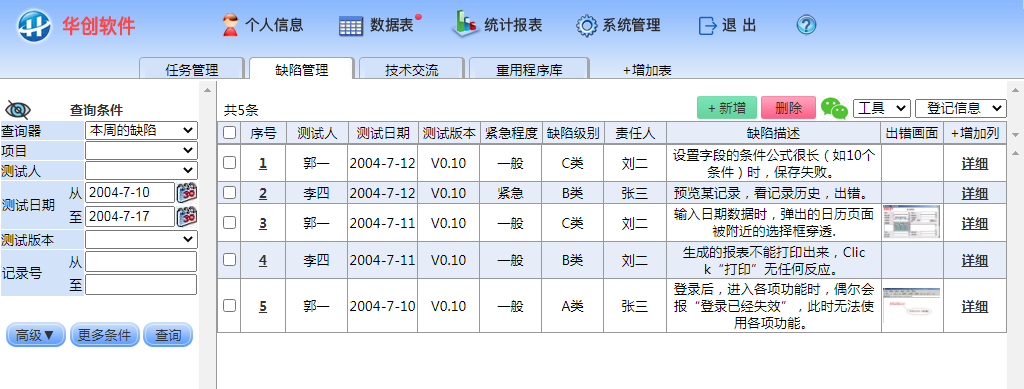The width and height of the screenshot is (1024, 389).
Task: Open calendar icon for end date 2004-7-17
Action: [x=187, y=216]
